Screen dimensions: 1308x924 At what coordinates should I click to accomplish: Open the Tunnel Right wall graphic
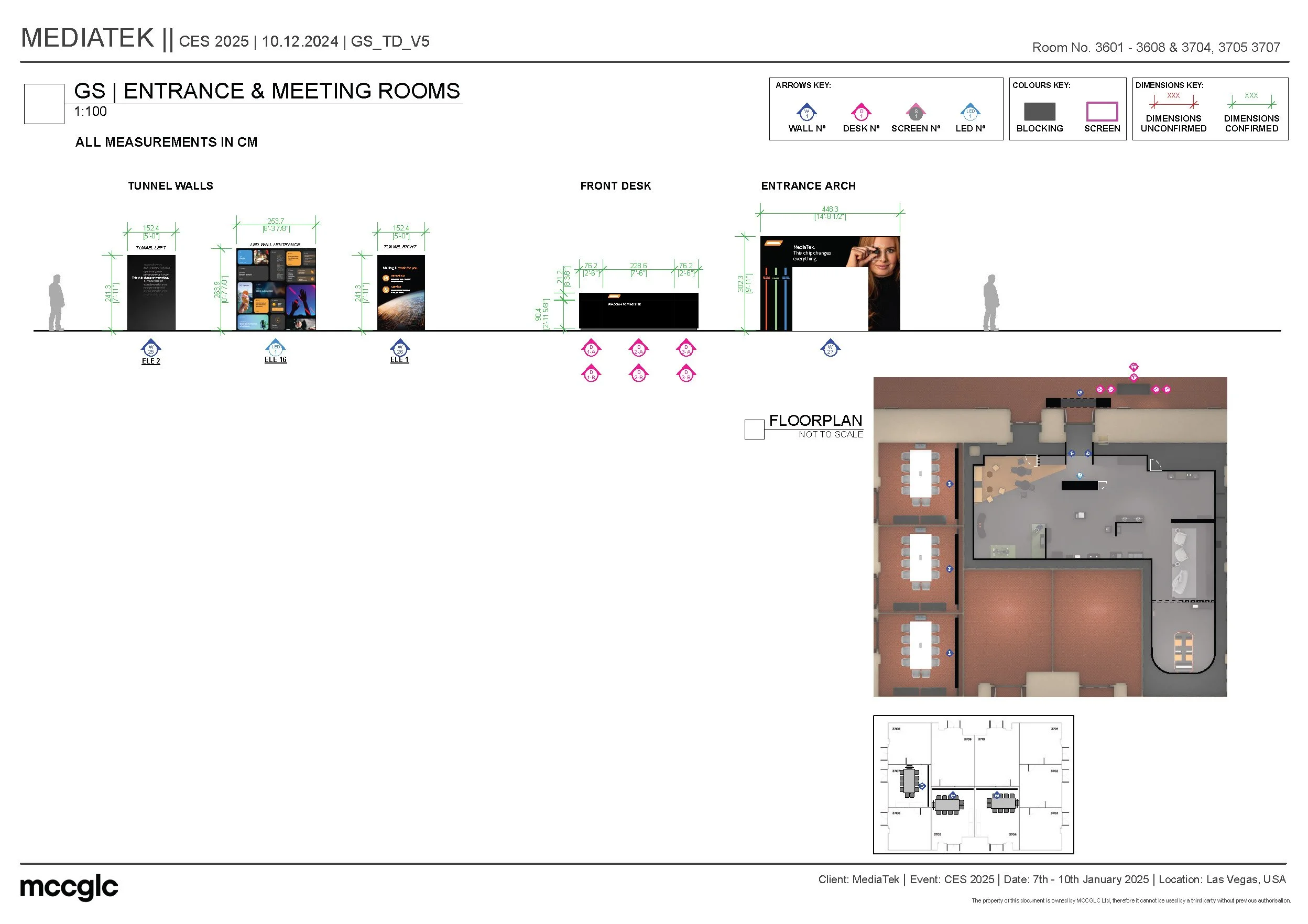pos(401,293)
